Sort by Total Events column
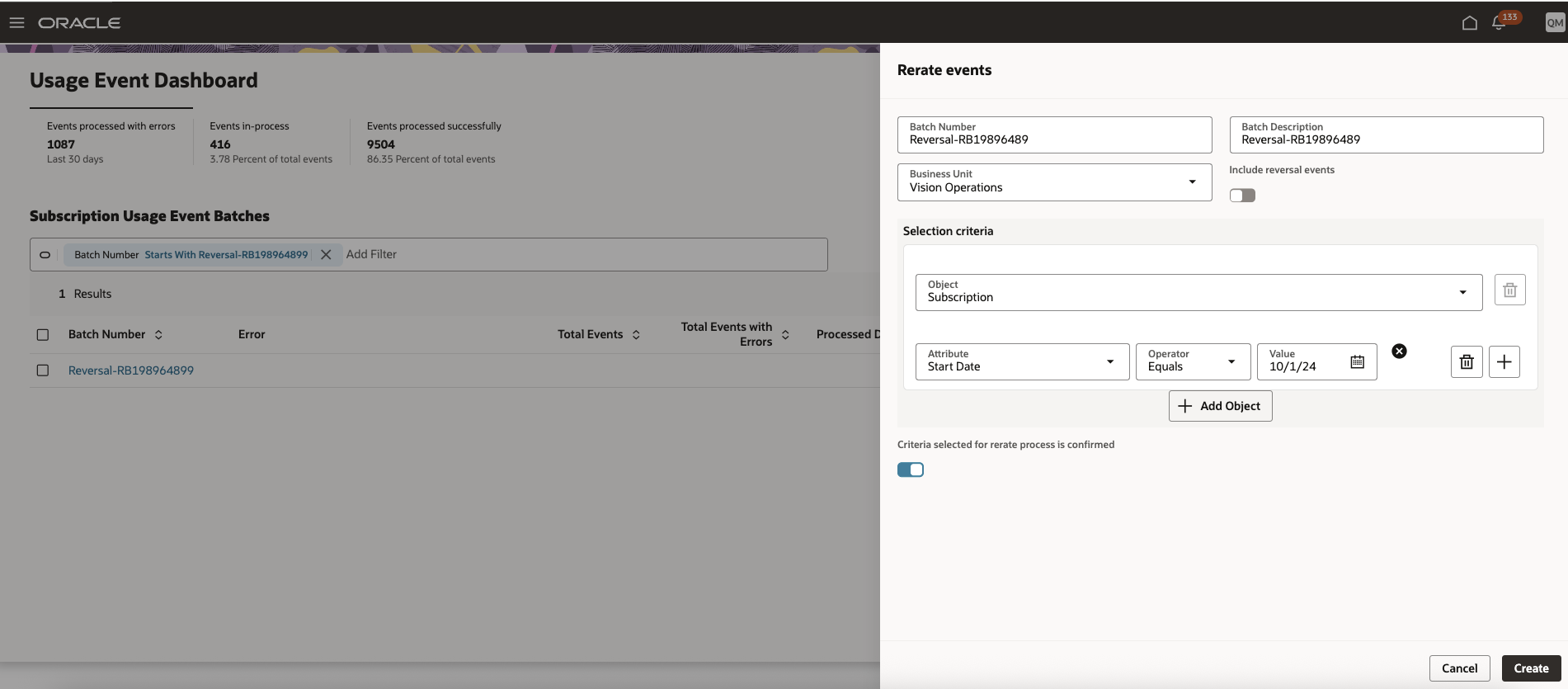Screen dimensions: 1568x689 coord(636,335)
